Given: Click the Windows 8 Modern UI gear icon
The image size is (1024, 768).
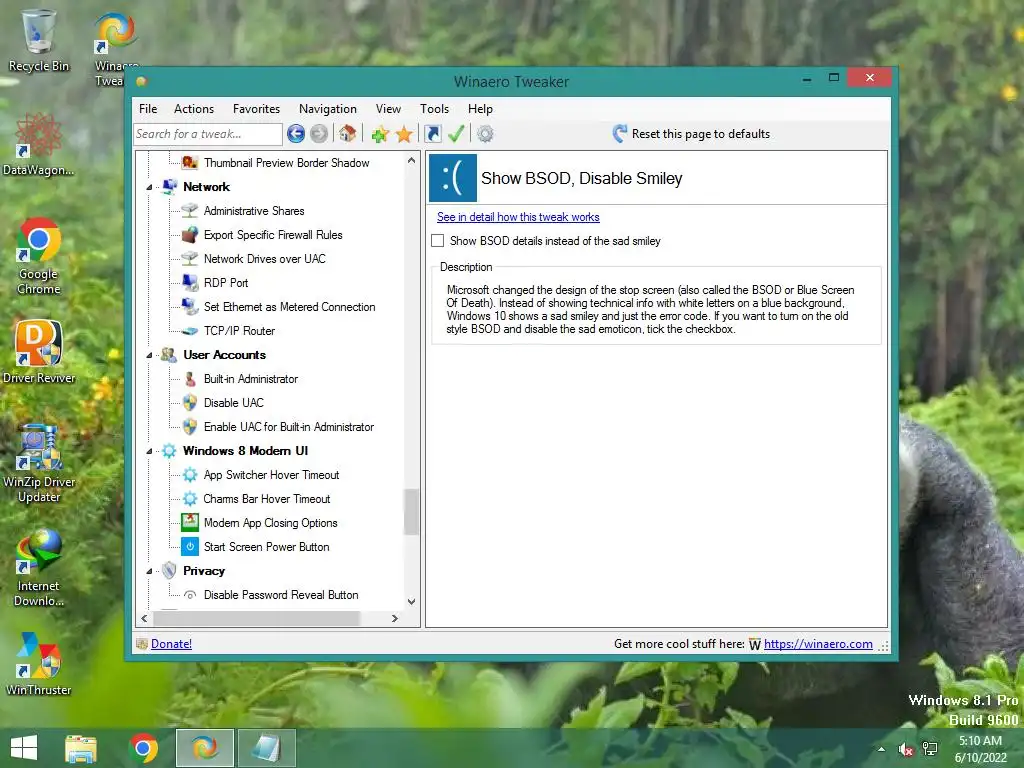Looking at the screenshot, I should click(169, 451).
